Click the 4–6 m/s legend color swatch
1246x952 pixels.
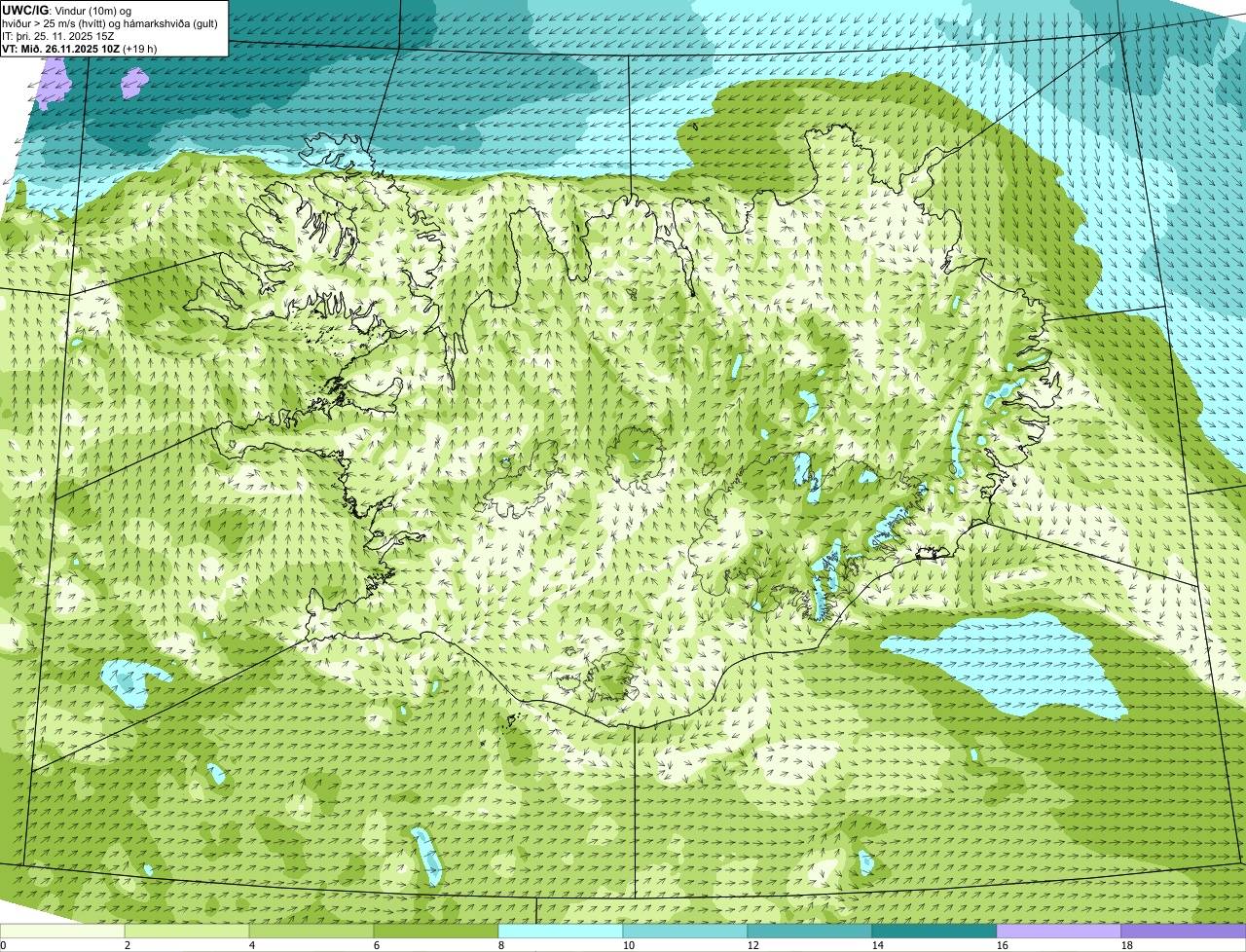311,932
